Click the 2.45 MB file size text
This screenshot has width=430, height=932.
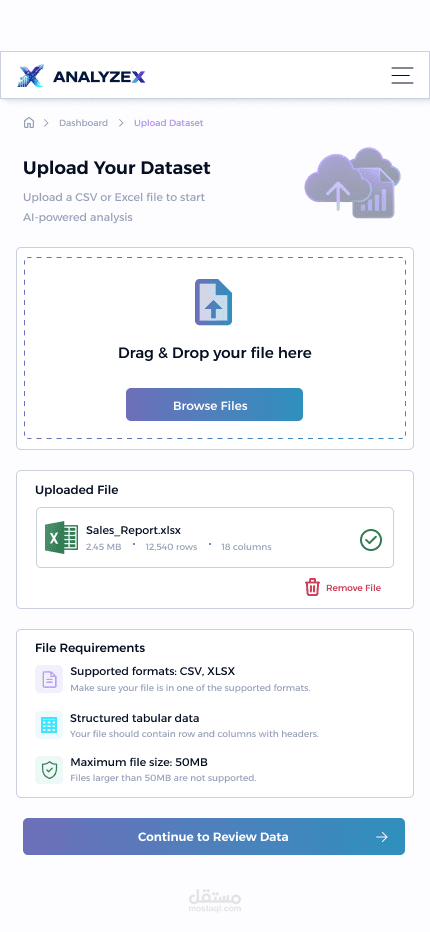103,547
